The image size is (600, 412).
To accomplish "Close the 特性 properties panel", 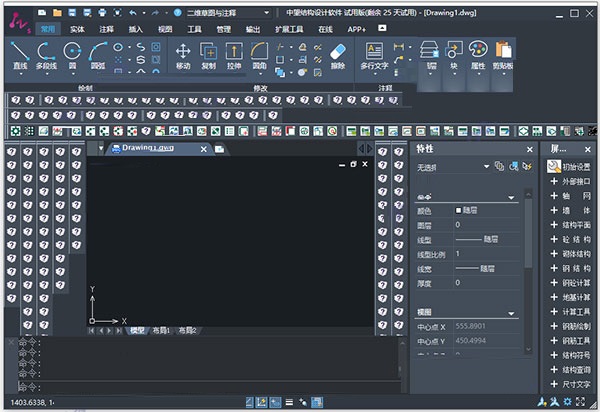I will pyautogui.click(x=530, y=149).
